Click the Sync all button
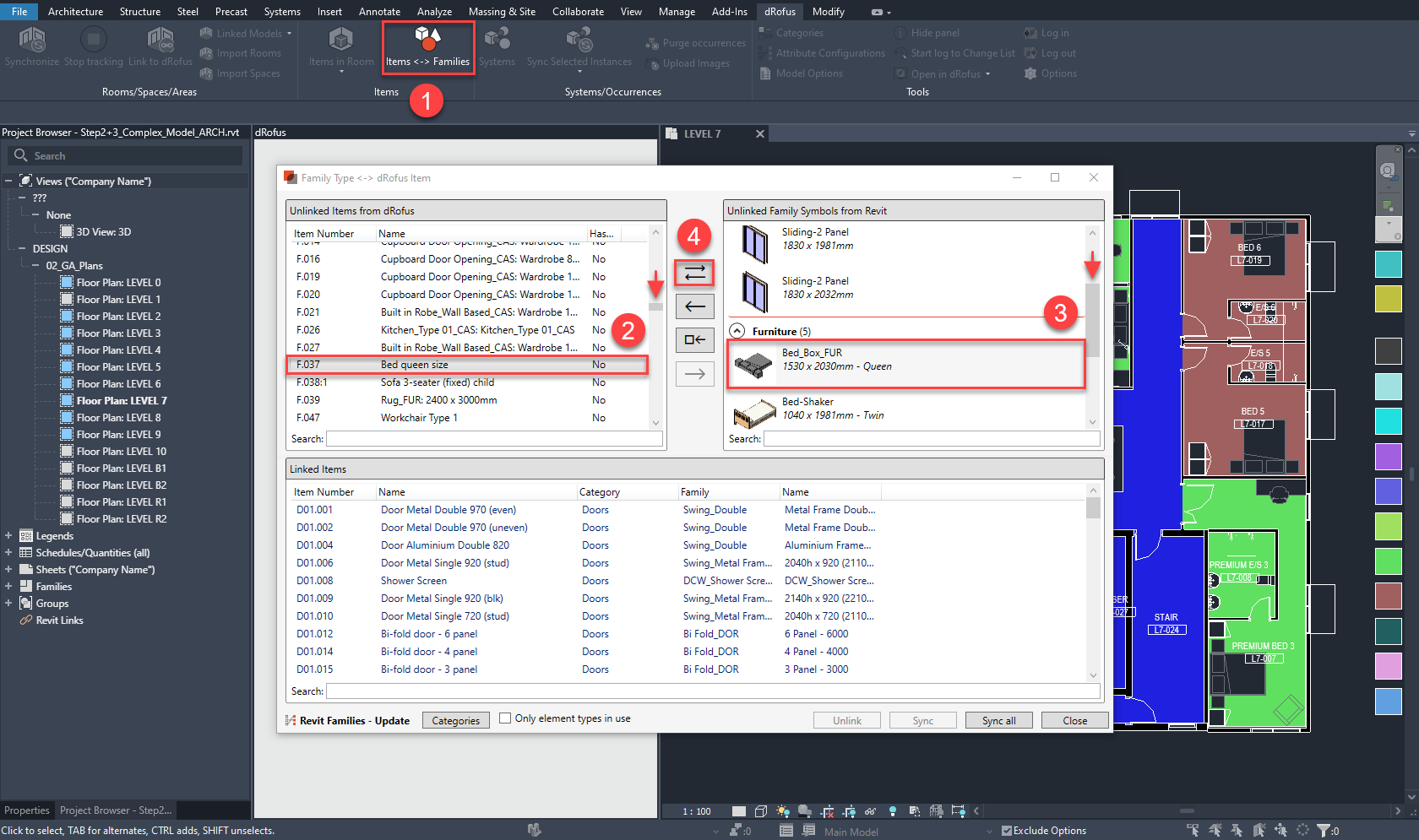This screenshot has width=1419, height=840. tap(998, 720)
